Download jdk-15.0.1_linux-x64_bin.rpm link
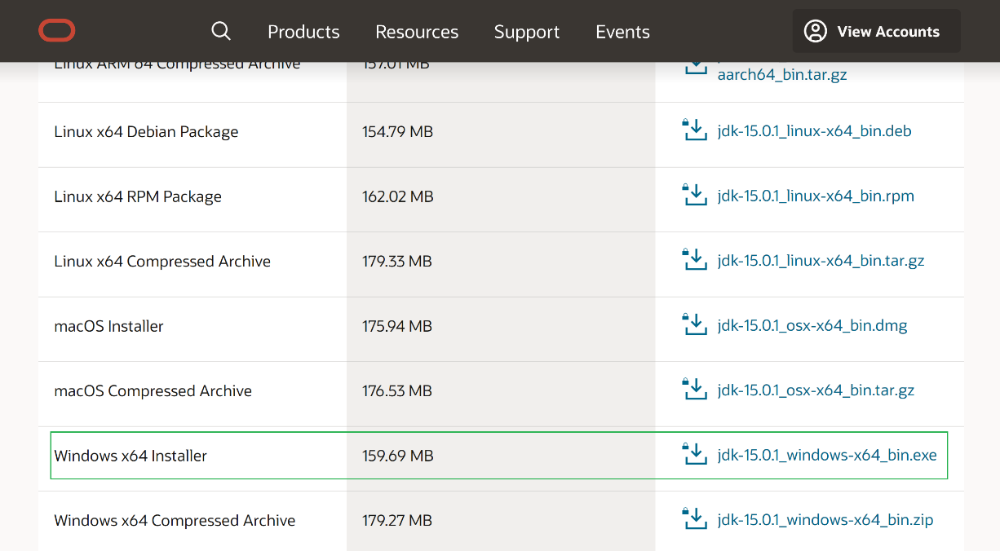The image size is (1000, 551). point(816,196)
